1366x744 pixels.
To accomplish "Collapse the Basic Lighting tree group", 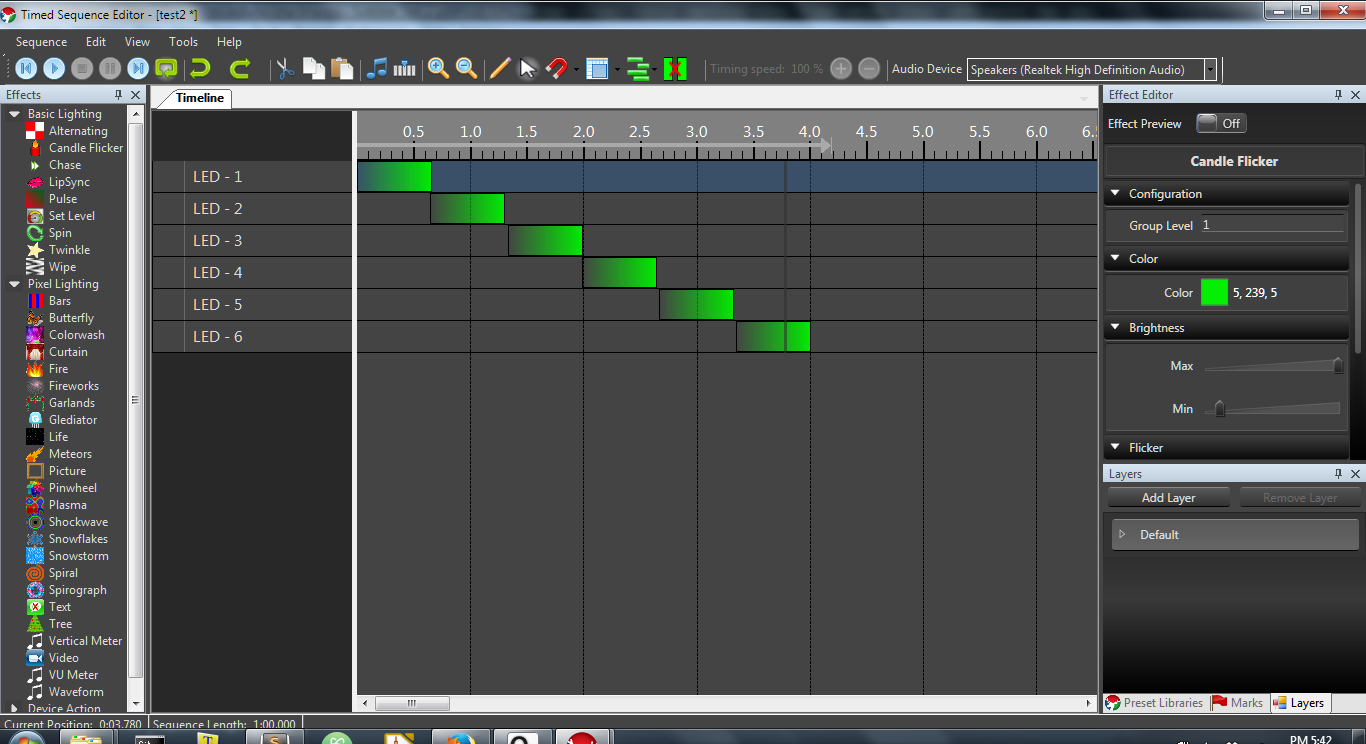I will point(14,114).
